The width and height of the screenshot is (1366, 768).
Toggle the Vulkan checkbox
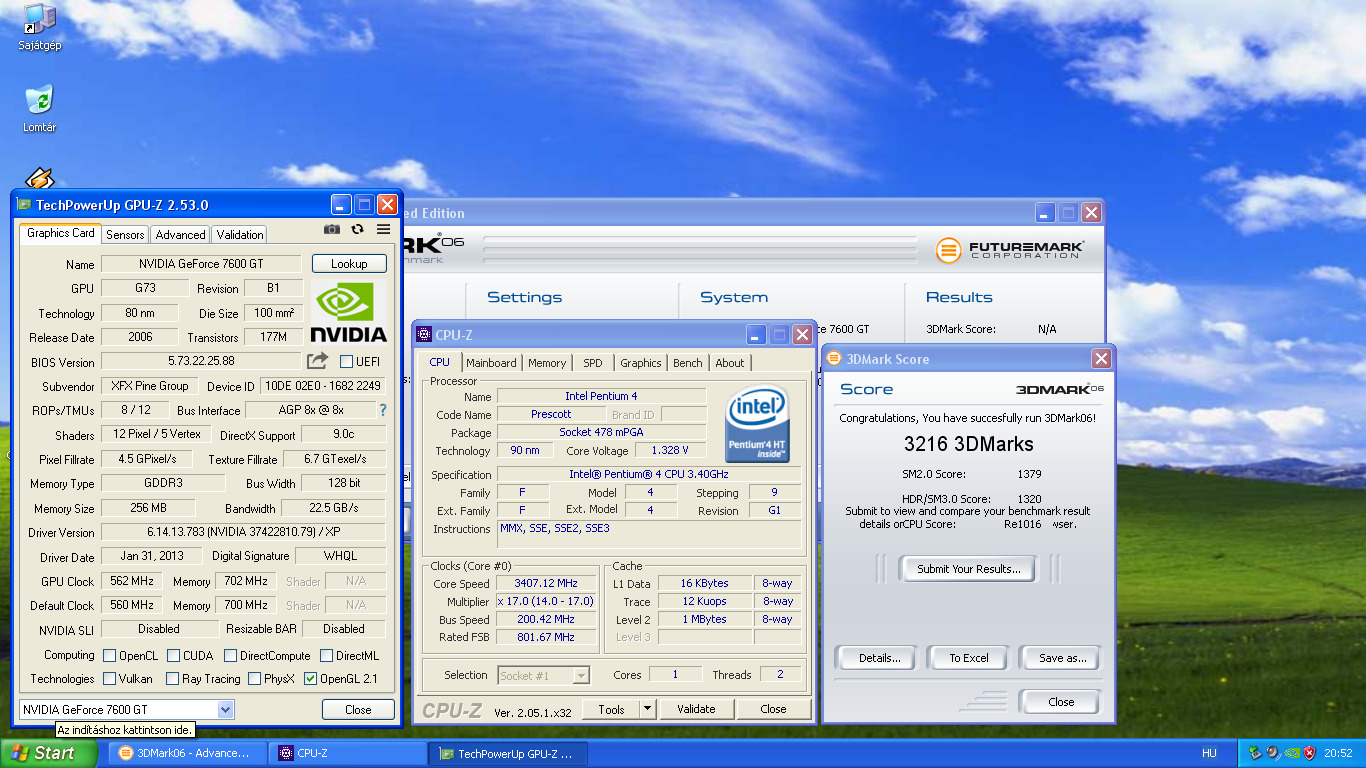[109, 679]
